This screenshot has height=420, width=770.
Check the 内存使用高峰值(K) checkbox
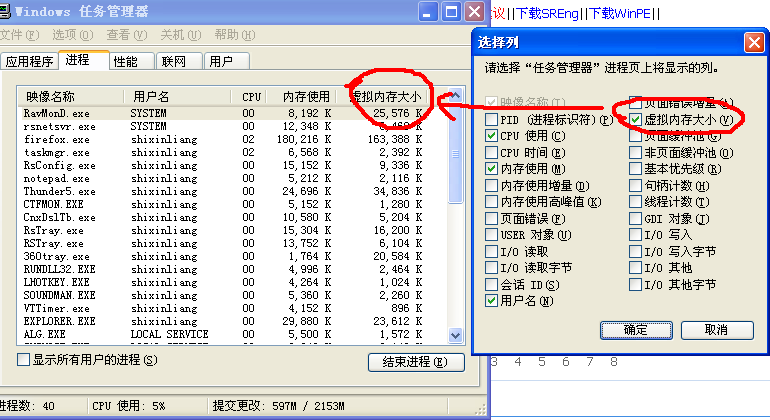coord(491,202)
